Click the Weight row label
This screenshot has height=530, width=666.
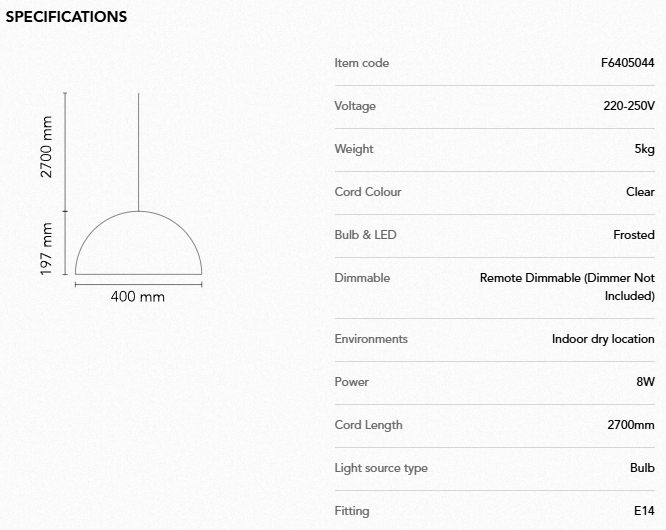(354, 149)
